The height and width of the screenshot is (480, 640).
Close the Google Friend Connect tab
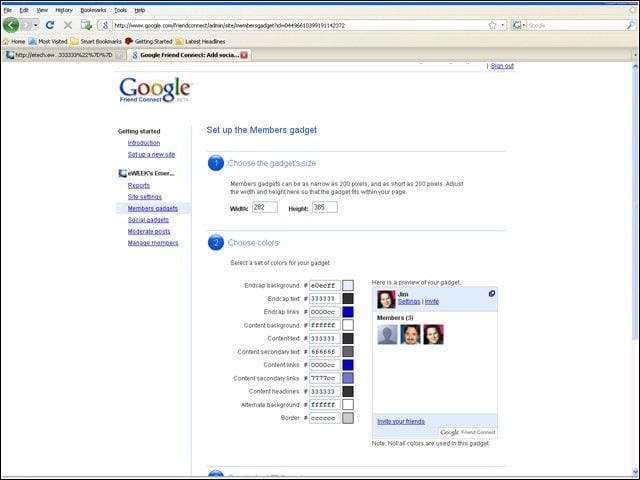(x=244, y=55)
